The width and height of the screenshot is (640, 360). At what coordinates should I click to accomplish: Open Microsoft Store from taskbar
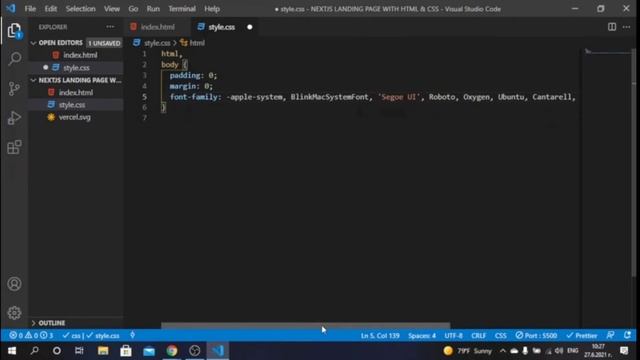126,351
